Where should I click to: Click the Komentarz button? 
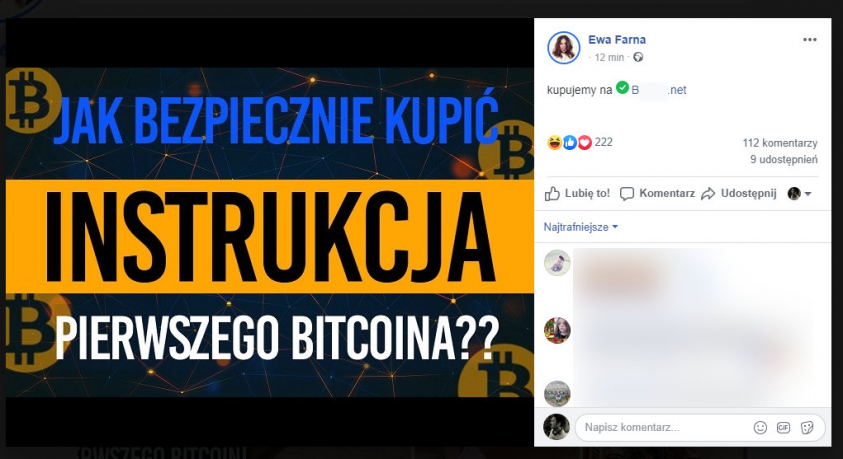657,193
